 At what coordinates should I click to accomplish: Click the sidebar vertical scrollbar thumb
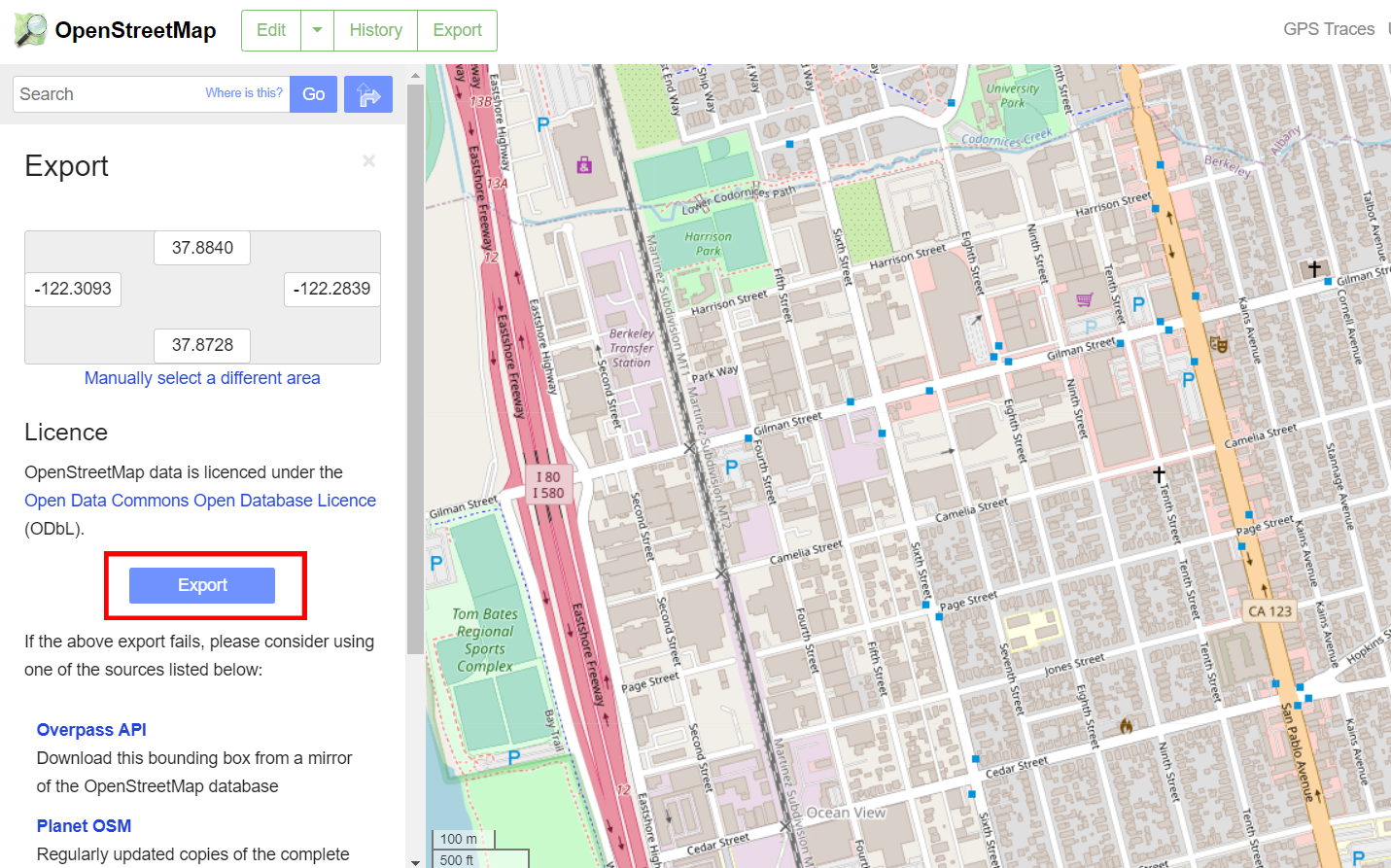click(x=415, y=369)
